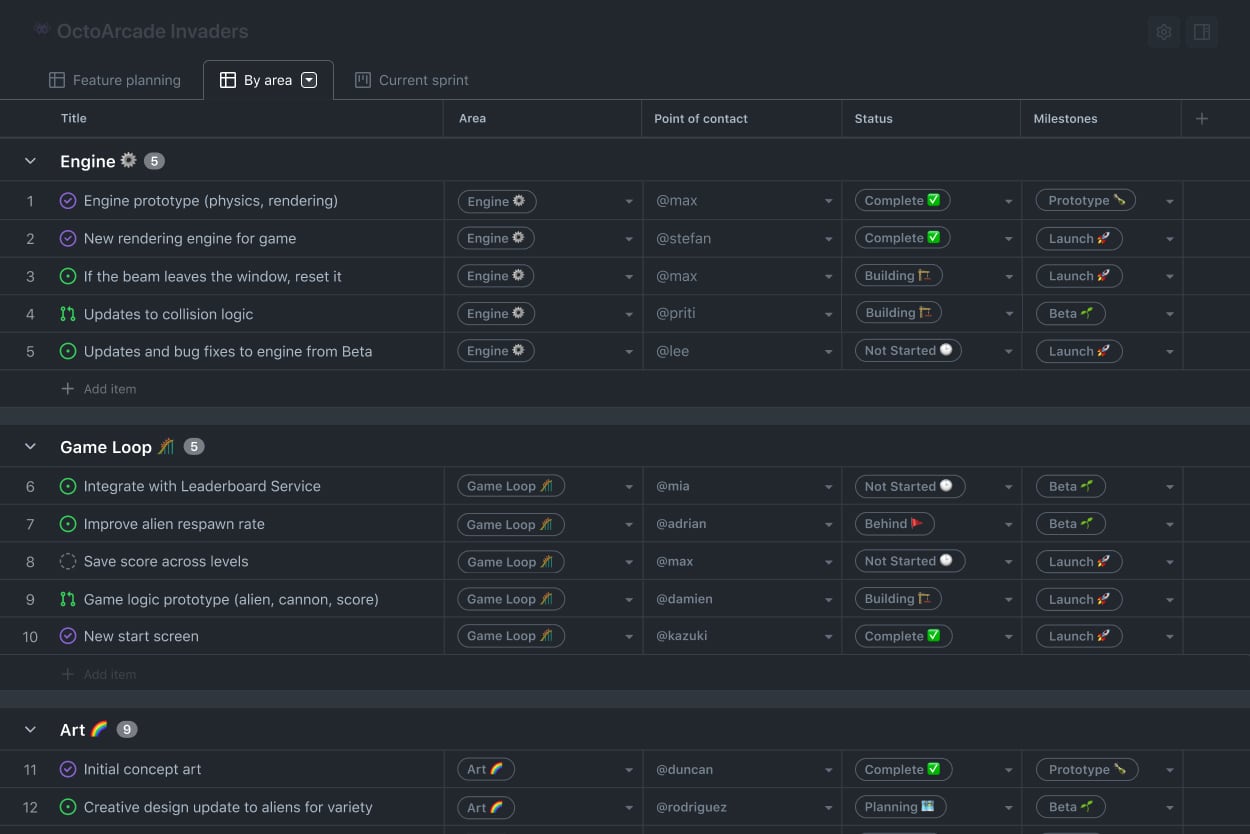1250x834 pixels.
Task: Collapse the Art group chevron
Action: 28,729
